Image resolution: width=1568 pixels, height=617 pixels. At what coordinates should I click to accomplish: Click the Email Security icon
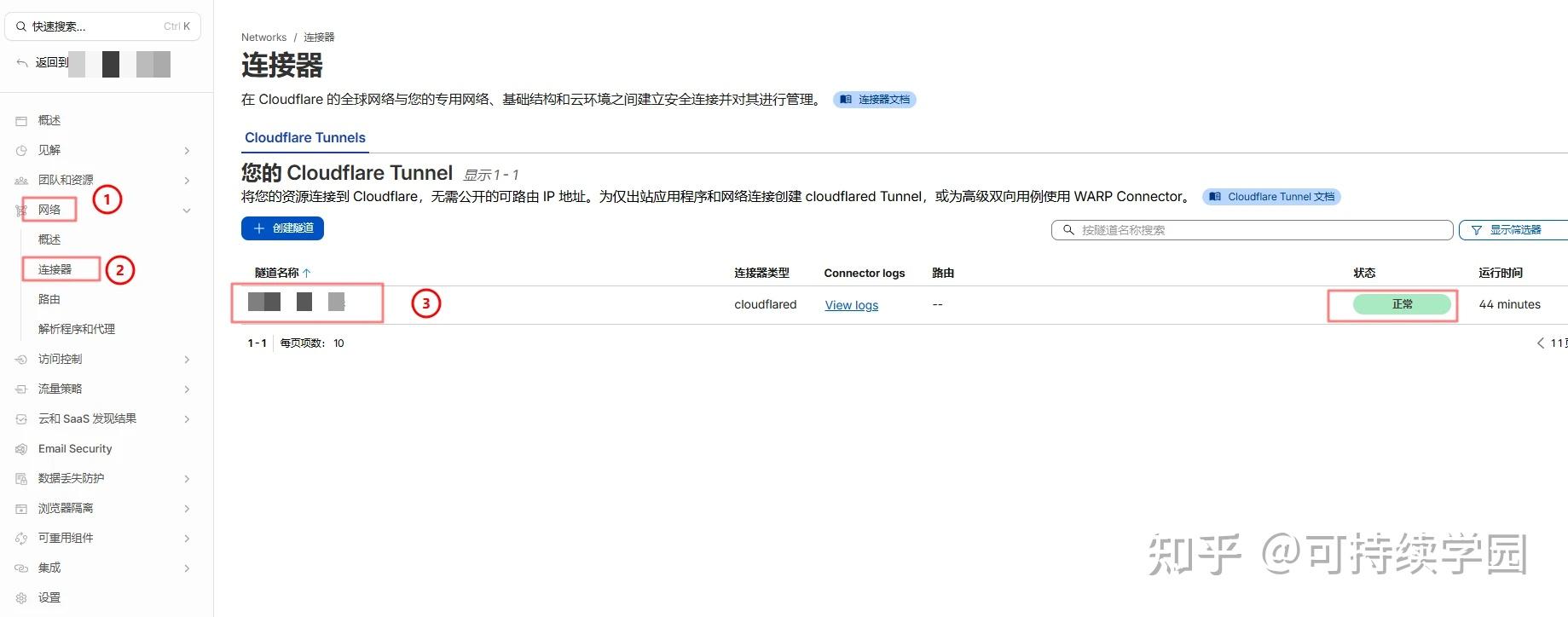[x=21, y=449]
